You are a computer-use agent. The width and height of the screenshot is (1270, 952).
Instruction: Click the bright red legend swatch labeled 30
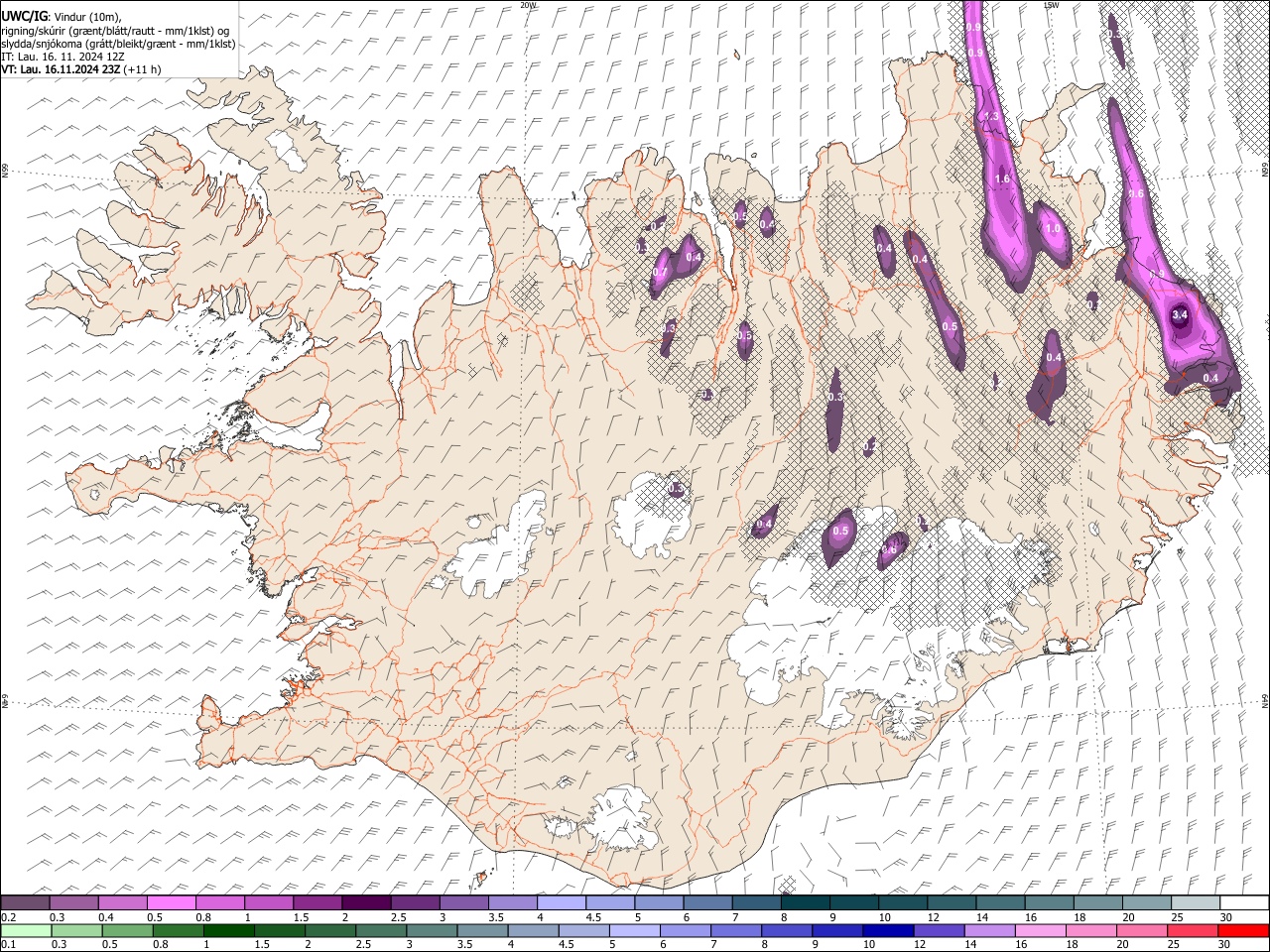click(x=1244, y=931)
